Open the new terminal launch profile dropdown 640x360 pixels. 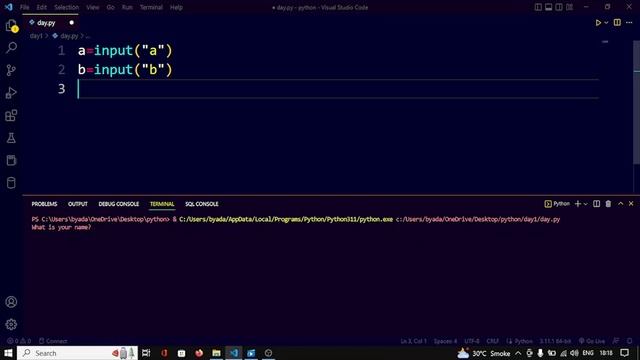(x=585, y=204)
